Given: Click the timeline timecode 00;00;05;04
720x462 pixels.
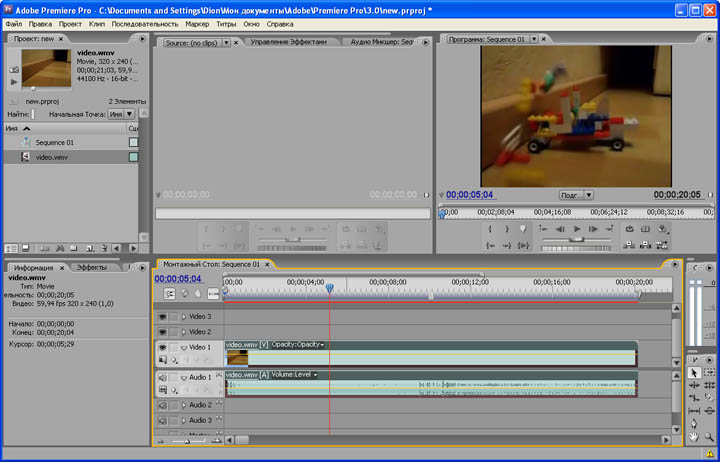Looking at the screenshot, I should [178, 279].
